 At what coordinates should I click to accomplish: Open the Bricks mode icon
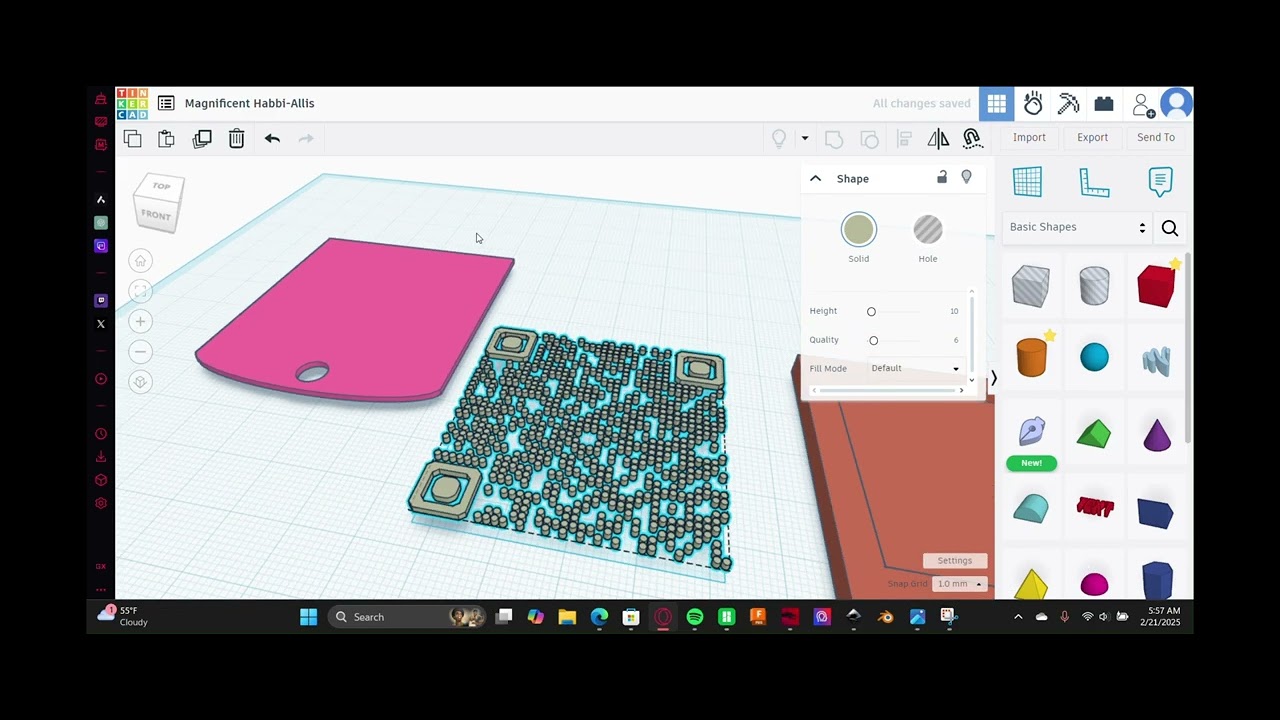pos(1104,104)
